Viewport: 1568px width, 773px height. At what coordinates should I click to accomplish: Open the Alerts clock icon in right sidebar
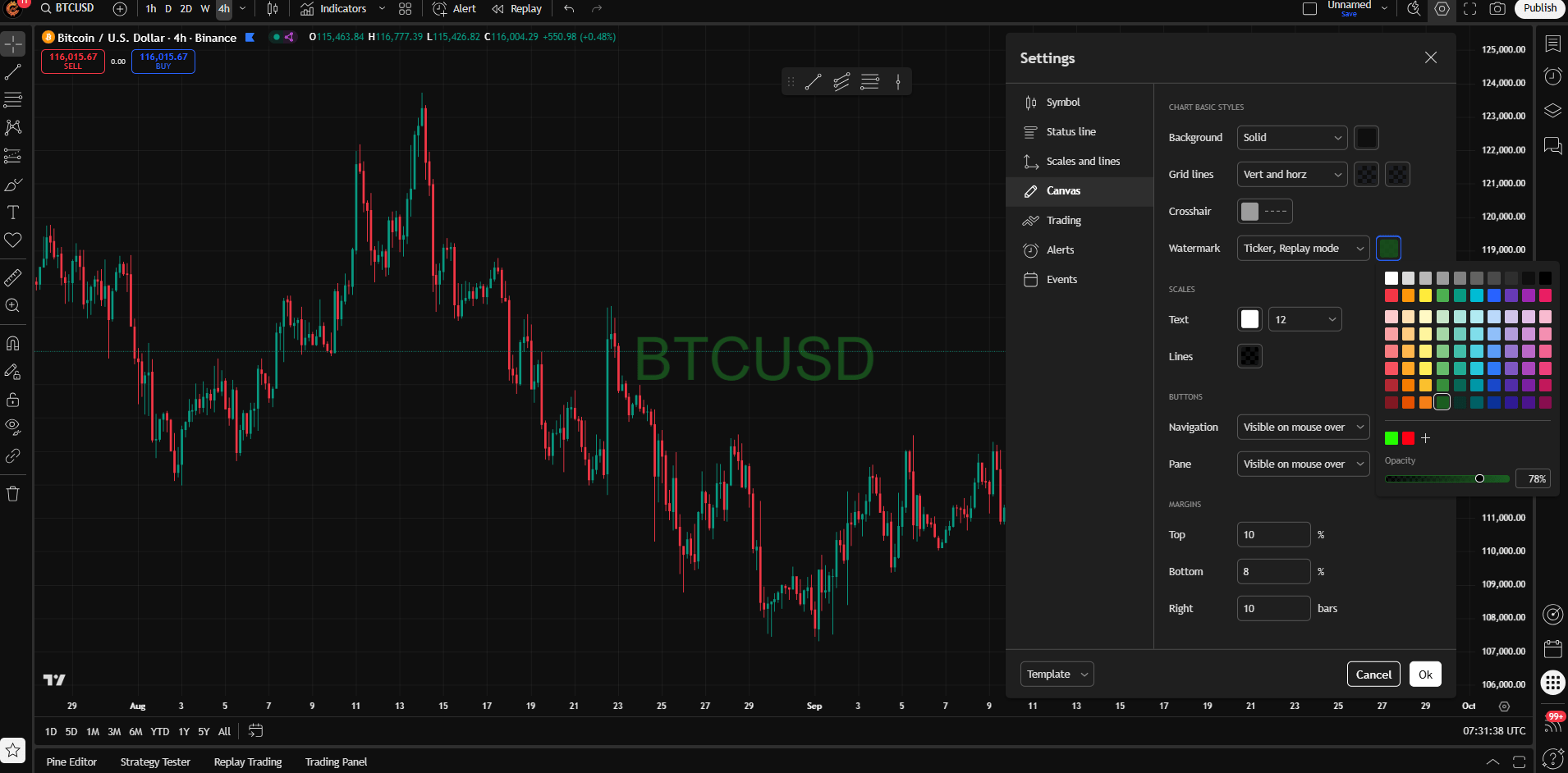coord(1552,76)
